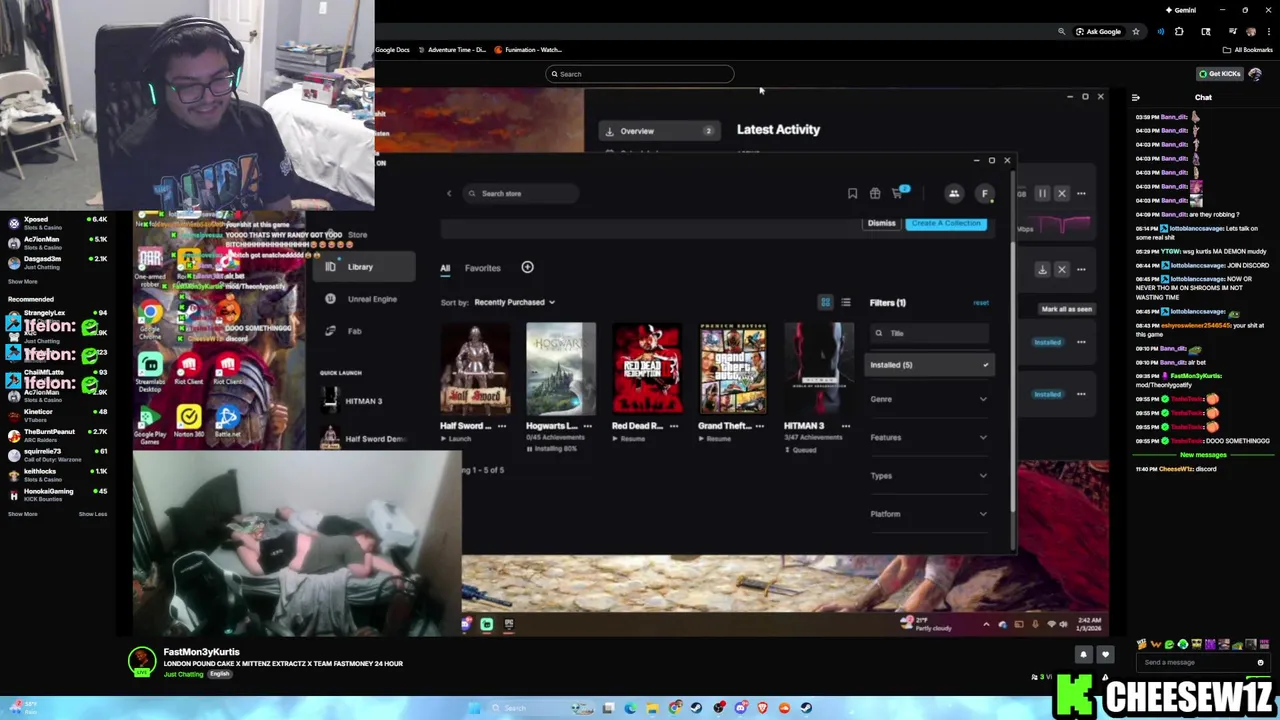Viewport: 1280px width, 720px height.
Task: Pause the active download in Downloads panel
Action: coord(1042,194)
